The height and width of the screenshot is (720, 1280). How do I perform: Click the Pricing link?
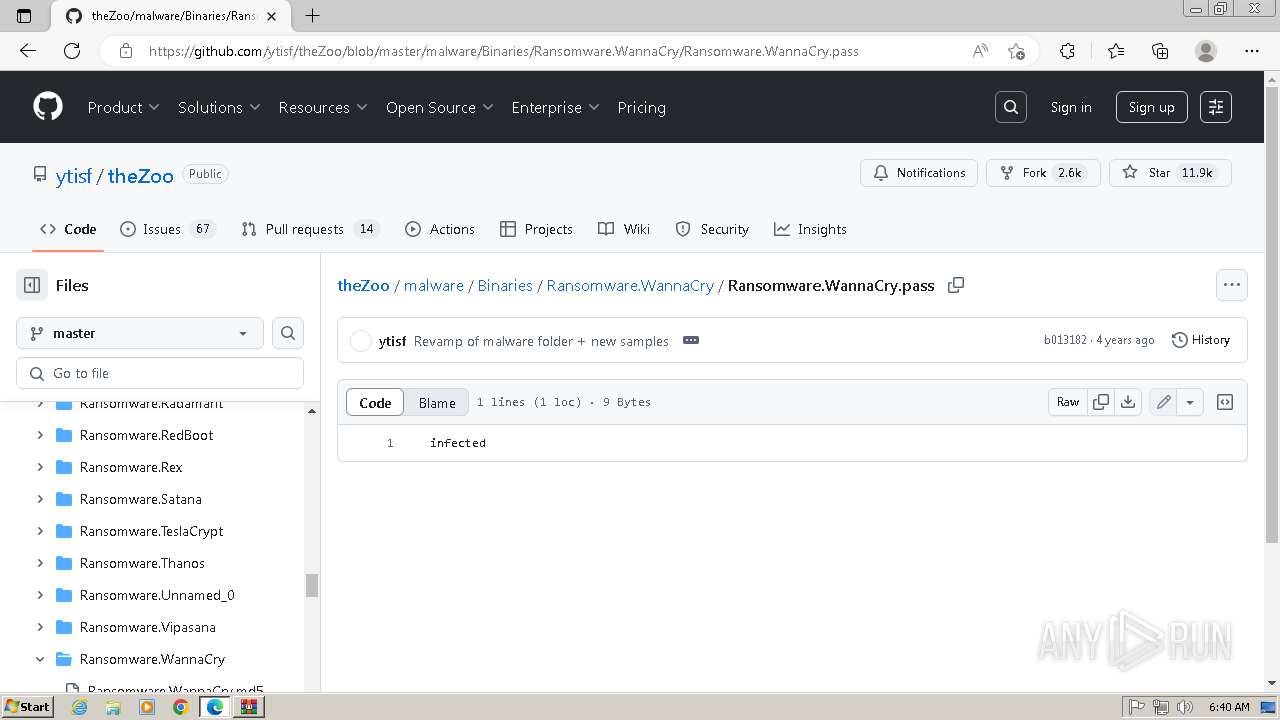pos(641,107)
